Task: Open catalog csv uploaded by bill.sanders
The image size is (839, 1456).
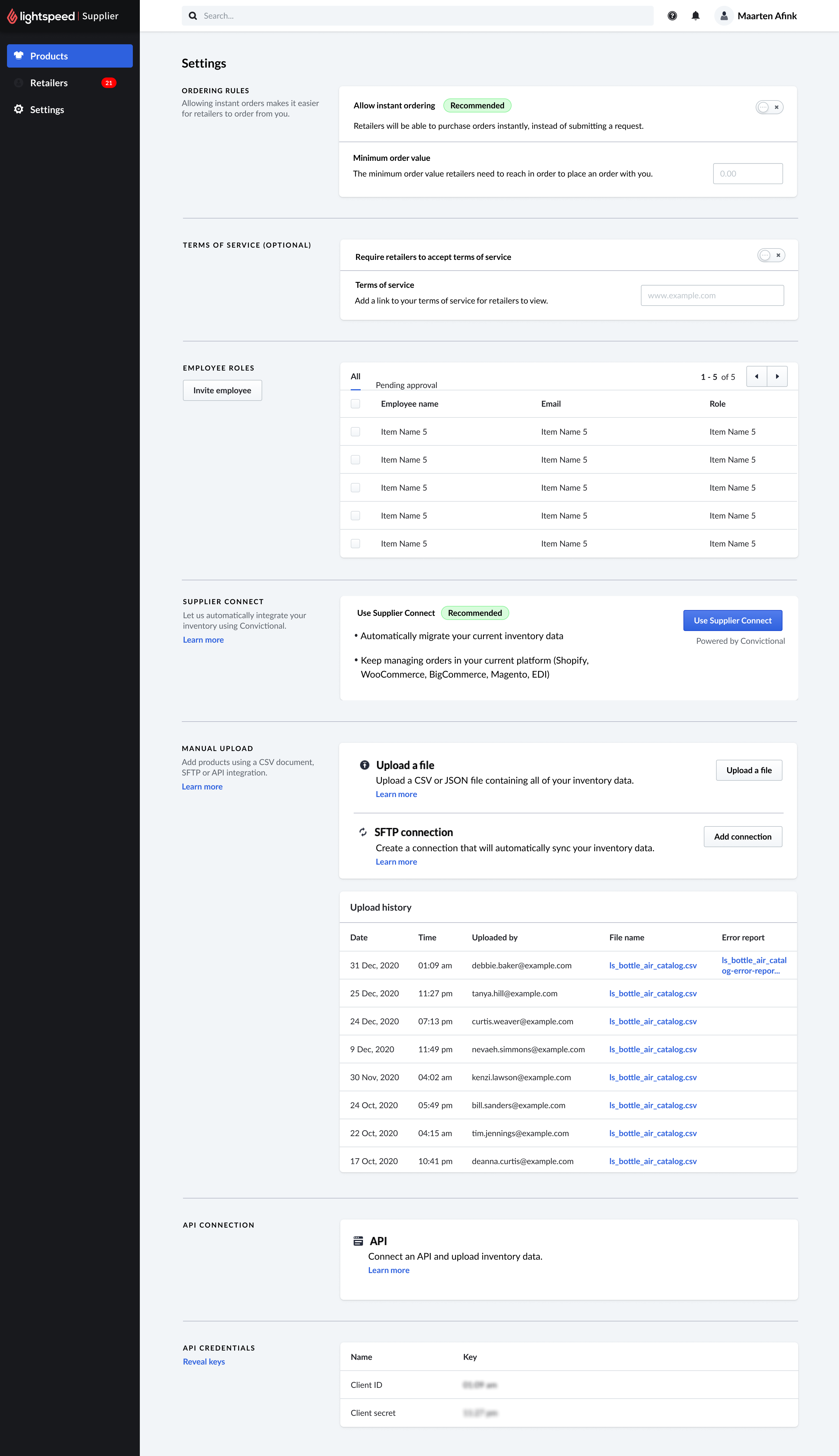Action: click(x=653, y=1105)
